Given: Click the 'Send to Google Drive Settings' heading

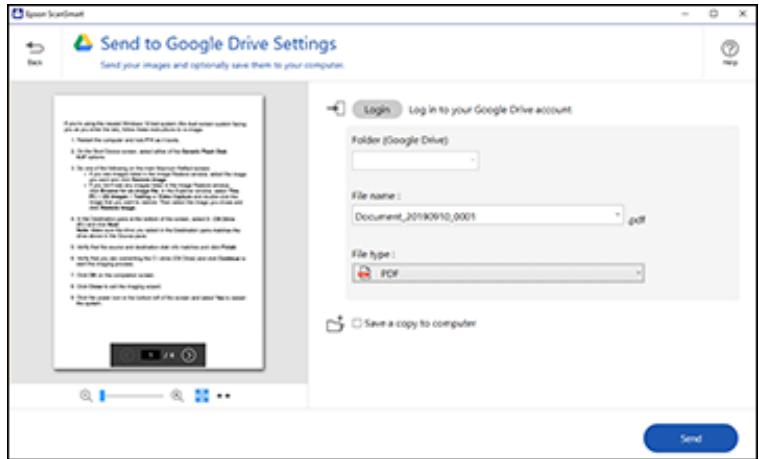Looking at the screenshot, I should pos(218,44).
